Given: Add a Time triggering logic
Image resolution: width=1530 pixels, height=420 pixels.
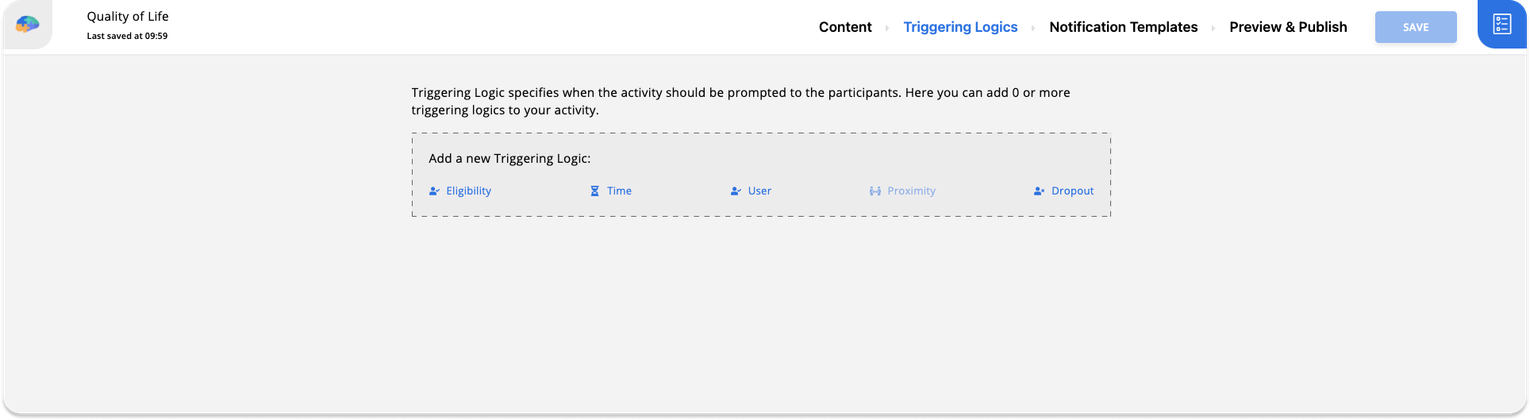Looking at the screenshot, I should coord(619,191).
